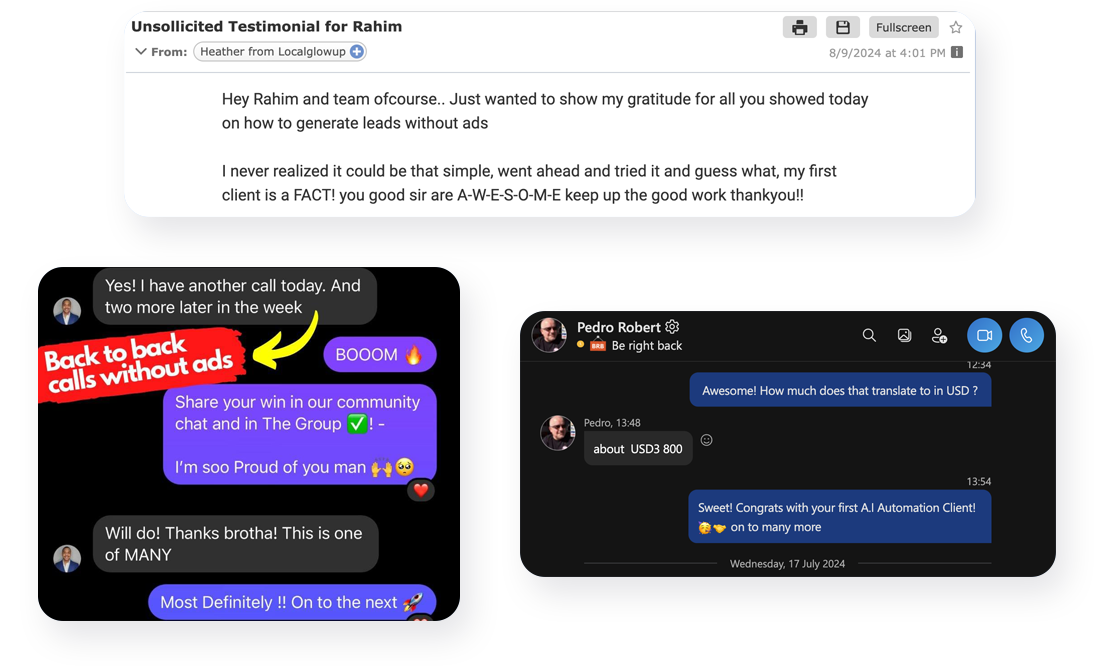Click avatar beside the "Will do! Thanks brotha" message
The width and height of the screenshot is (1094, 666).
(x=67, y=558)
